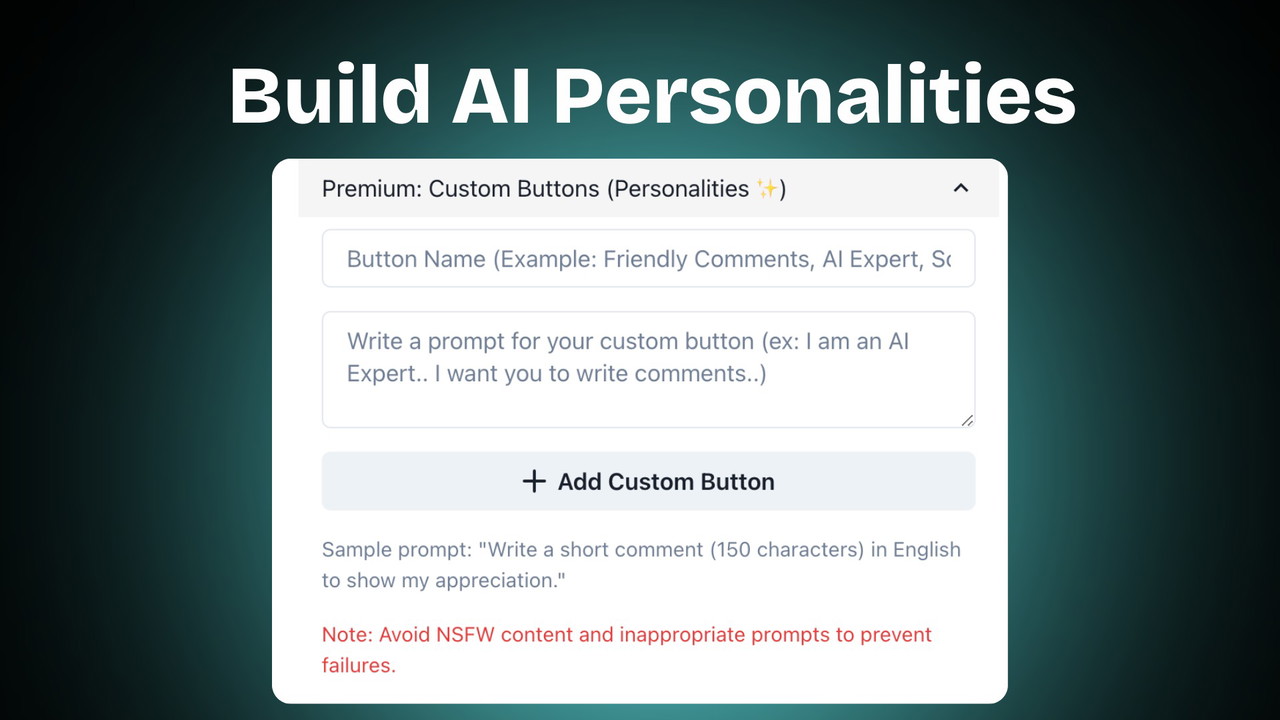Focus the Button Name input field
Screen dimensions: 1280x720
pyautogui.click(x=648, y=258)
